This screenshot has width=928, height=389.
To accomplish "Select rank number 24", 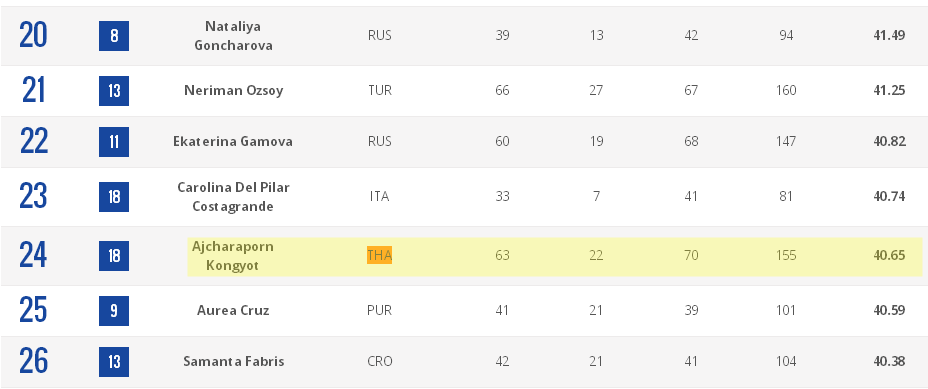I will click(33, 255).
